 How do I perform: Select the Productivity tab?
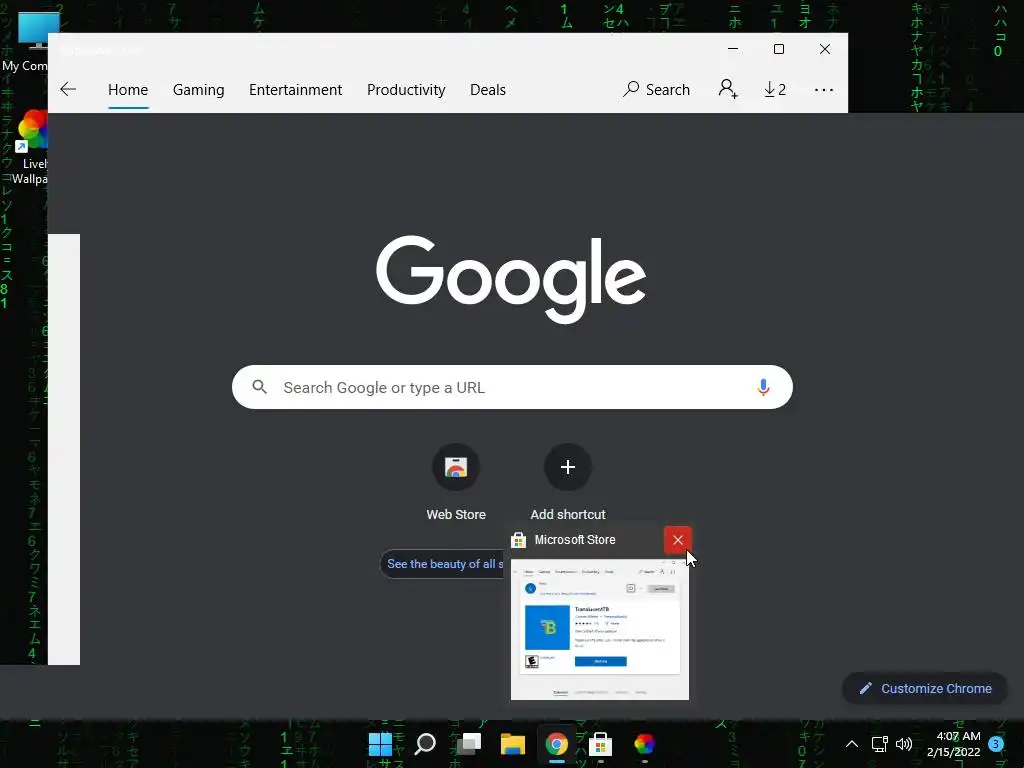pyautogui.click(x=406, y=89)
